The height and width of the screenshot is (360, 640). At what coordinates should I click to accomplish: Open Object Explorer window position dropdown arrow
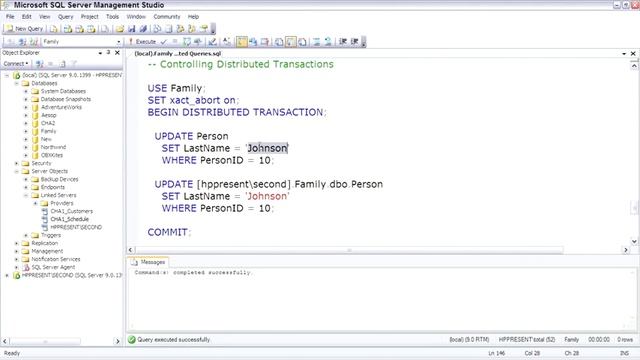[x=100, y=53]
